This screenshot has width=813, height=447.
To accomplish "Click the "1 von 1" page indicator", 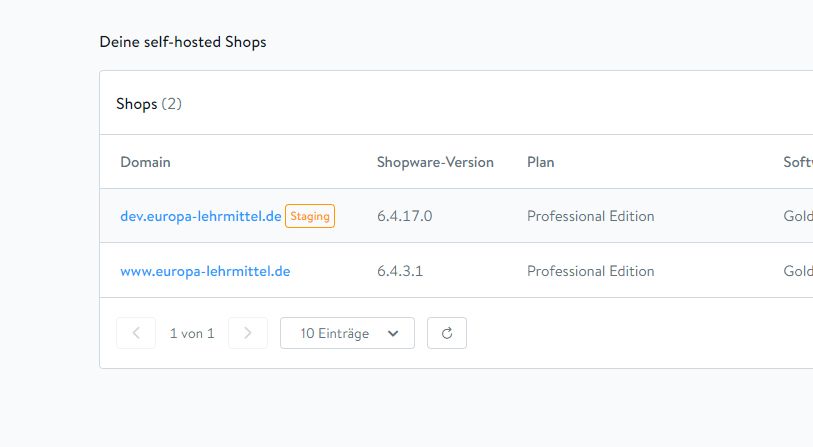I will tap(192, 333).
